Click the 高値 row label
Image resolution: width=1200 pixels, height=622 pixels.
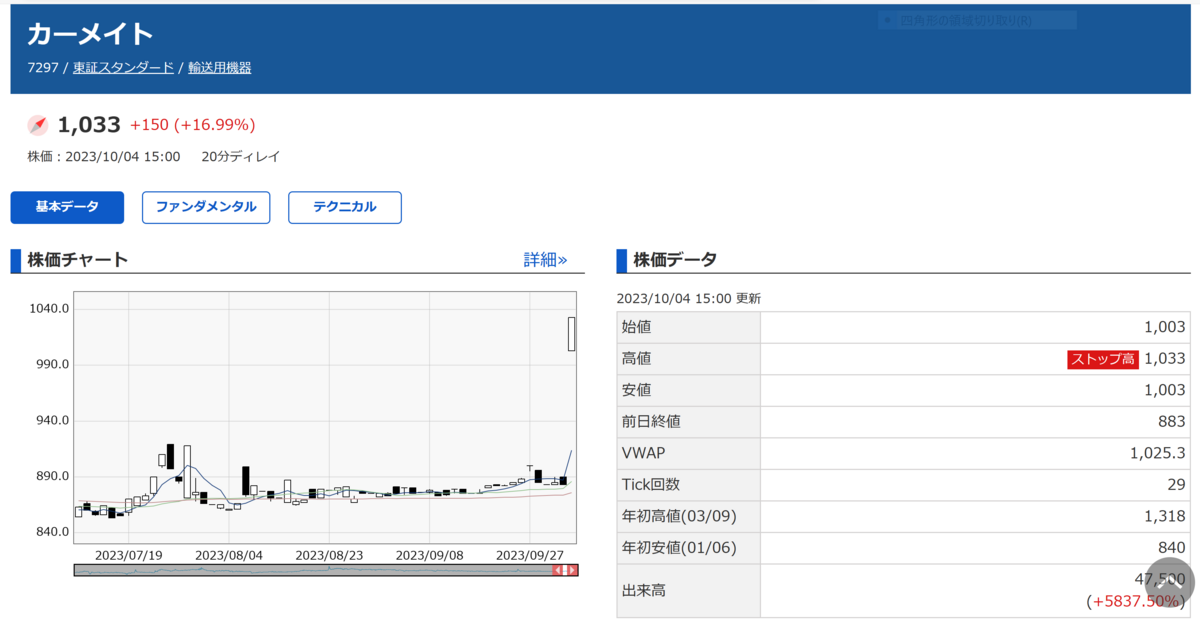tap(637, 358)
